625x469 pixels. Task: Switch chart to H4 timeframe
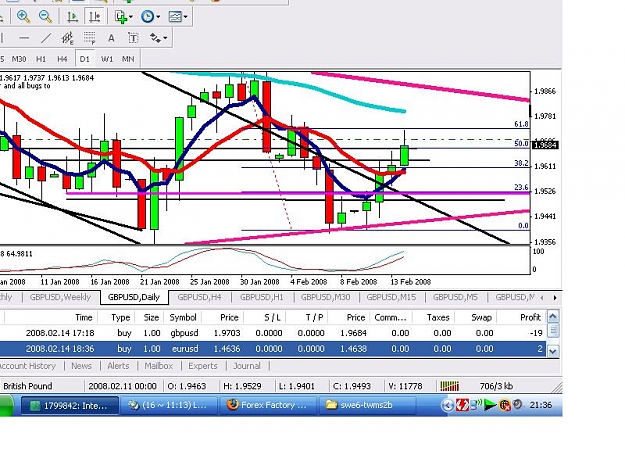coord(62,59)
